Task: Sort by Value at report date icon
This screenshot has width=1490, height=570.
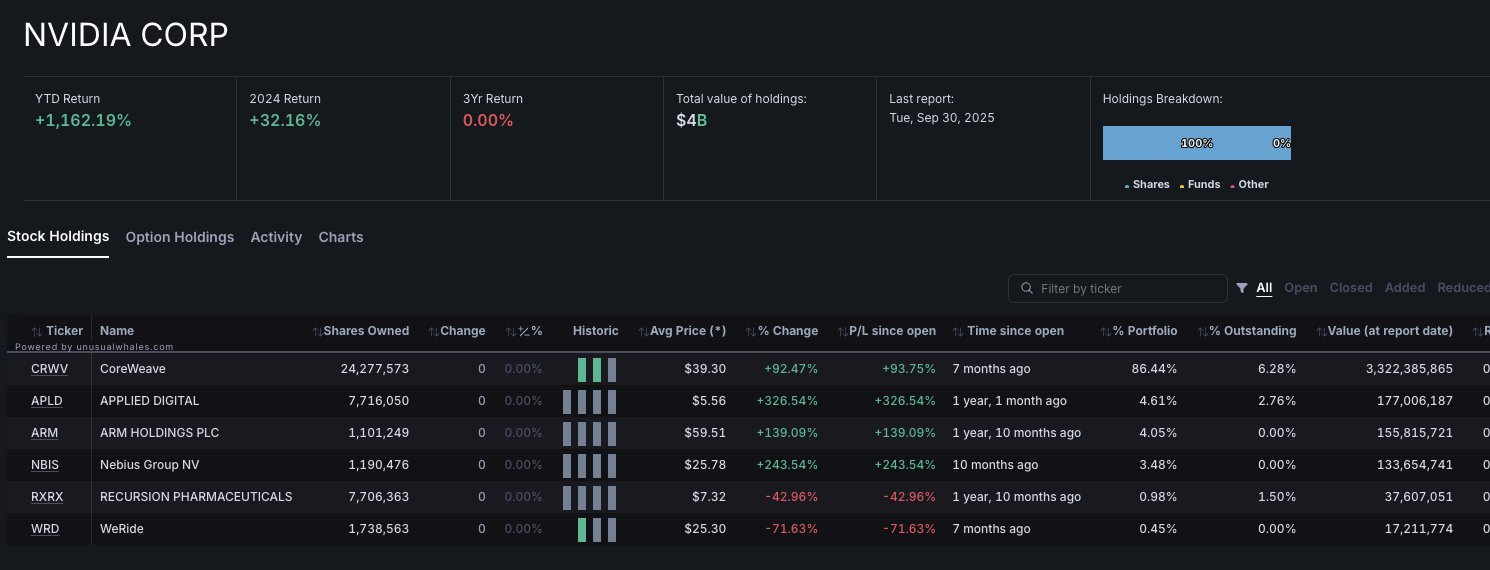Action: click(x=1321, y=331)
